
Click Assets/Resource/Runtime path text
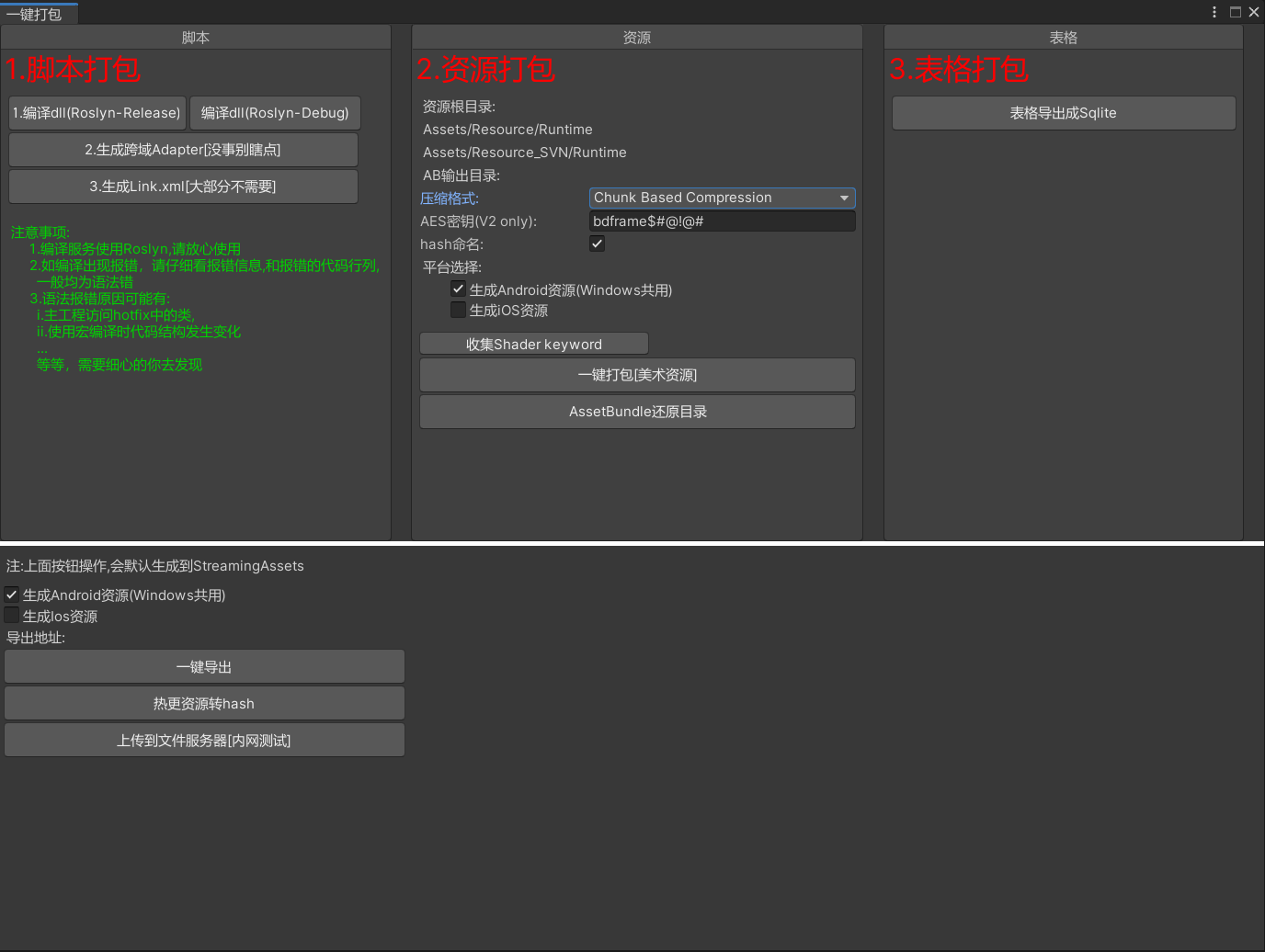pos(507,130)
